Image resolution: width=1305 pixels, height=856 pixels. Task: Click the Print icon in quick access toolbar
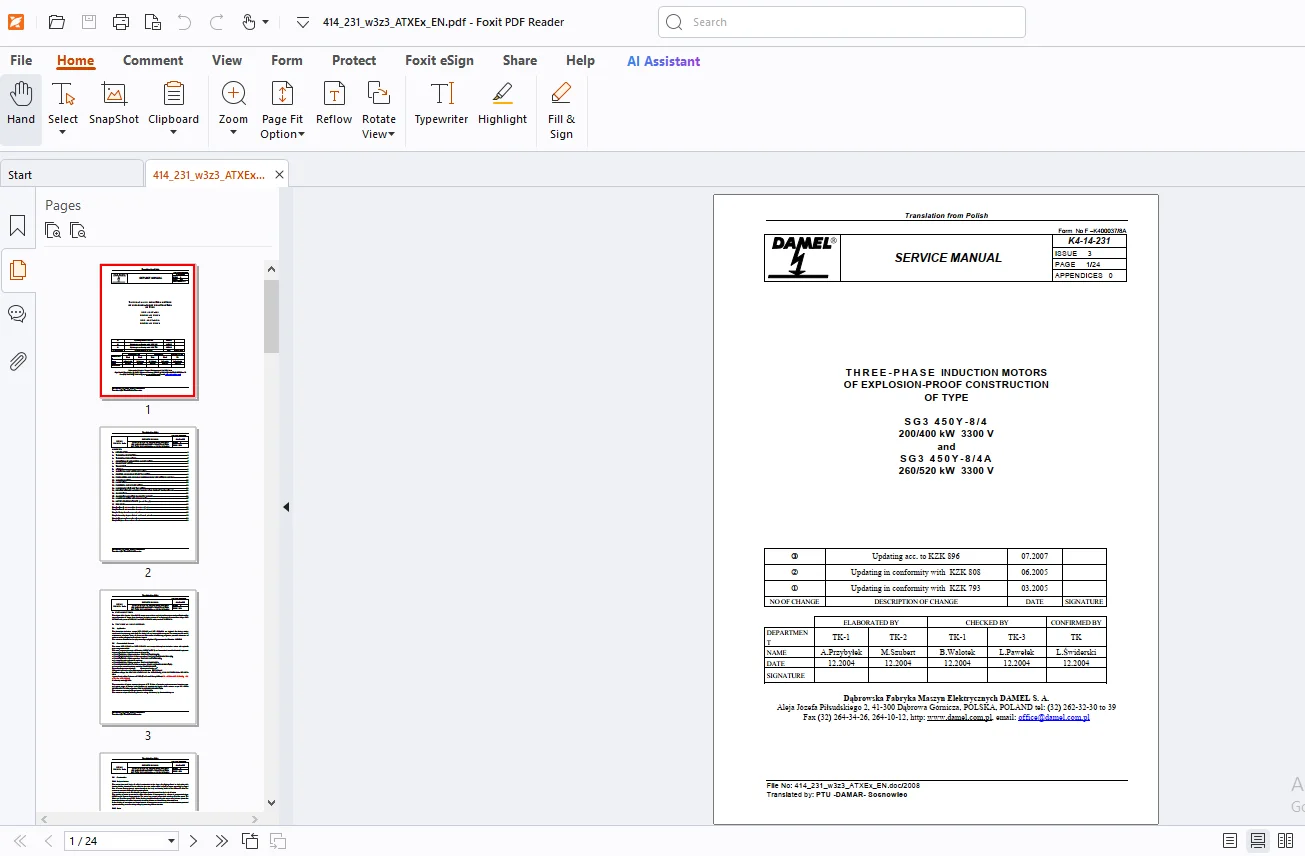(121, 22)
